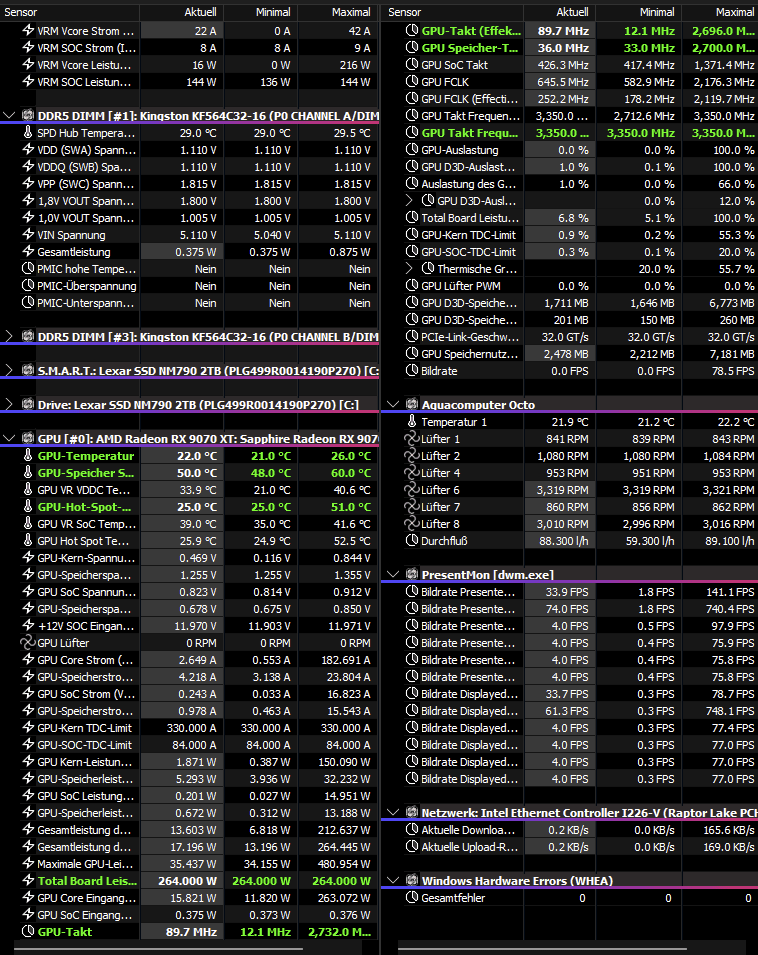
Task: Expand the DDR5 DIMM #3 Kingston group
Action: pyautogui.click(x=9, y=336)
